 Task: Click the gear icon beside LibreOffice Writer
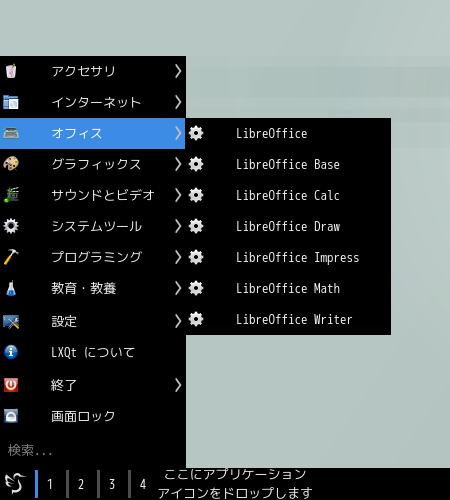[196, 319]
